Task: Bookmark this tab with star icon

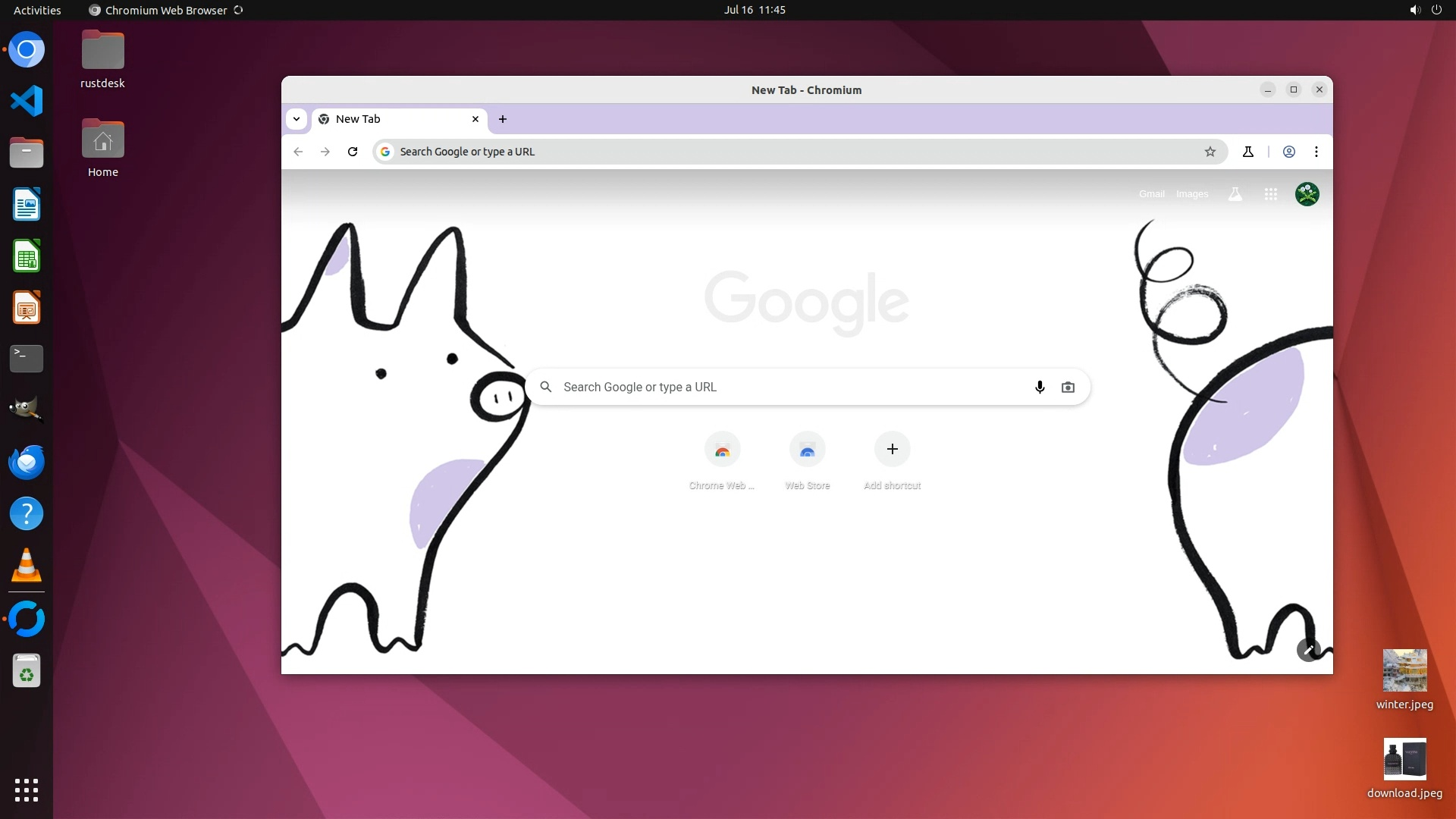Action: tap(1210, 152)
